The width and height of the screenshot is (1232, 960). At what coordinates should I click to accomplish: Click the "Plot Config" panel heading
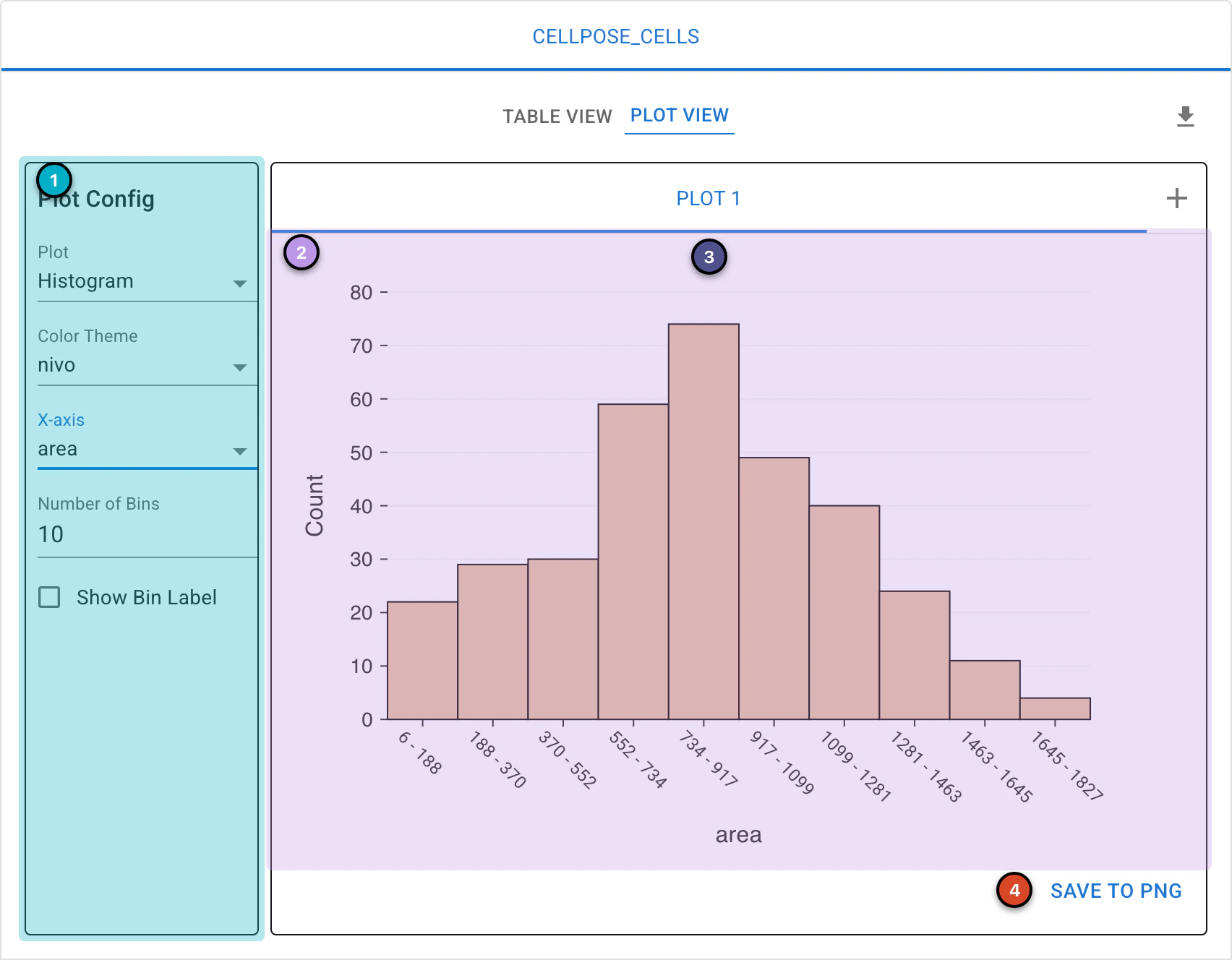[96, 199]
